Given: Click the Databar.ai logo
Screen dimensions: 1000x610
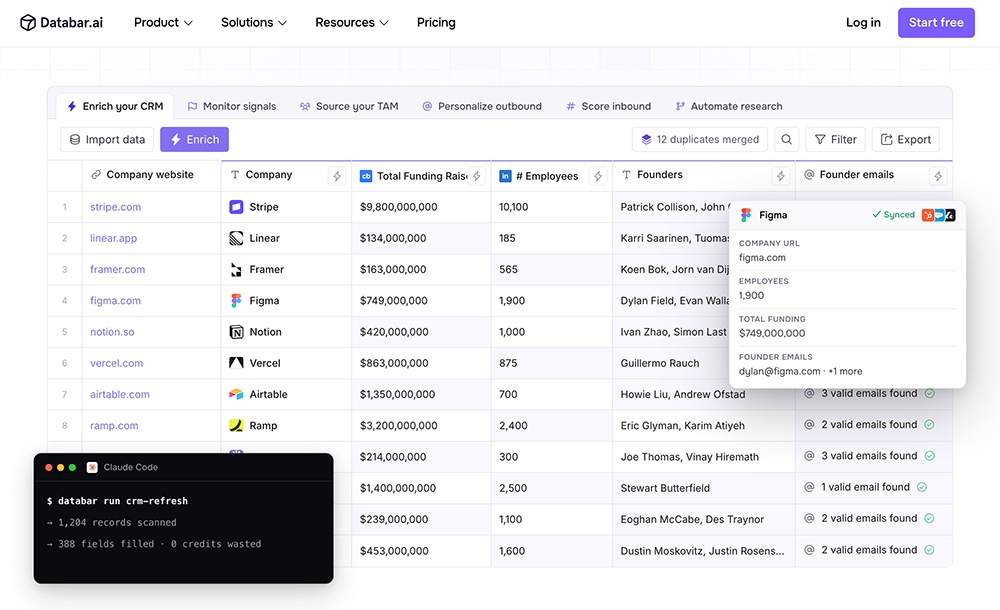Looking at the screenshot, I should (x=61, y=22).
